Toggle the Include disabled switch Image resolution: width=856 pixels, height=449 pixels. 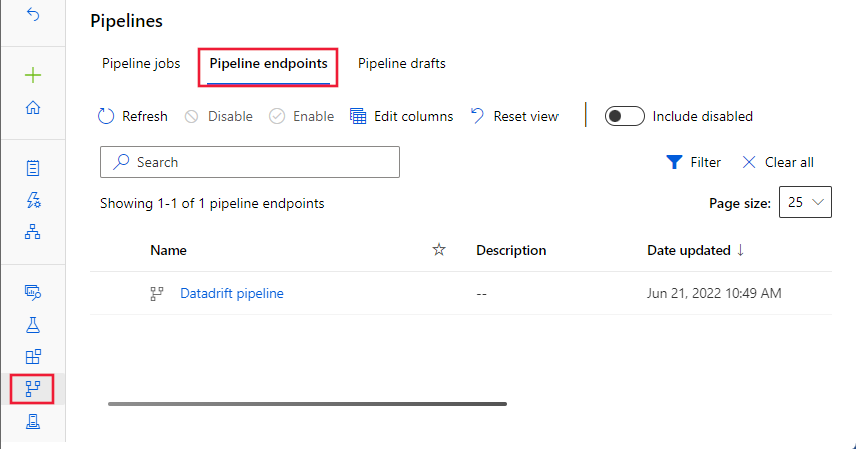[x=625, y=116]
